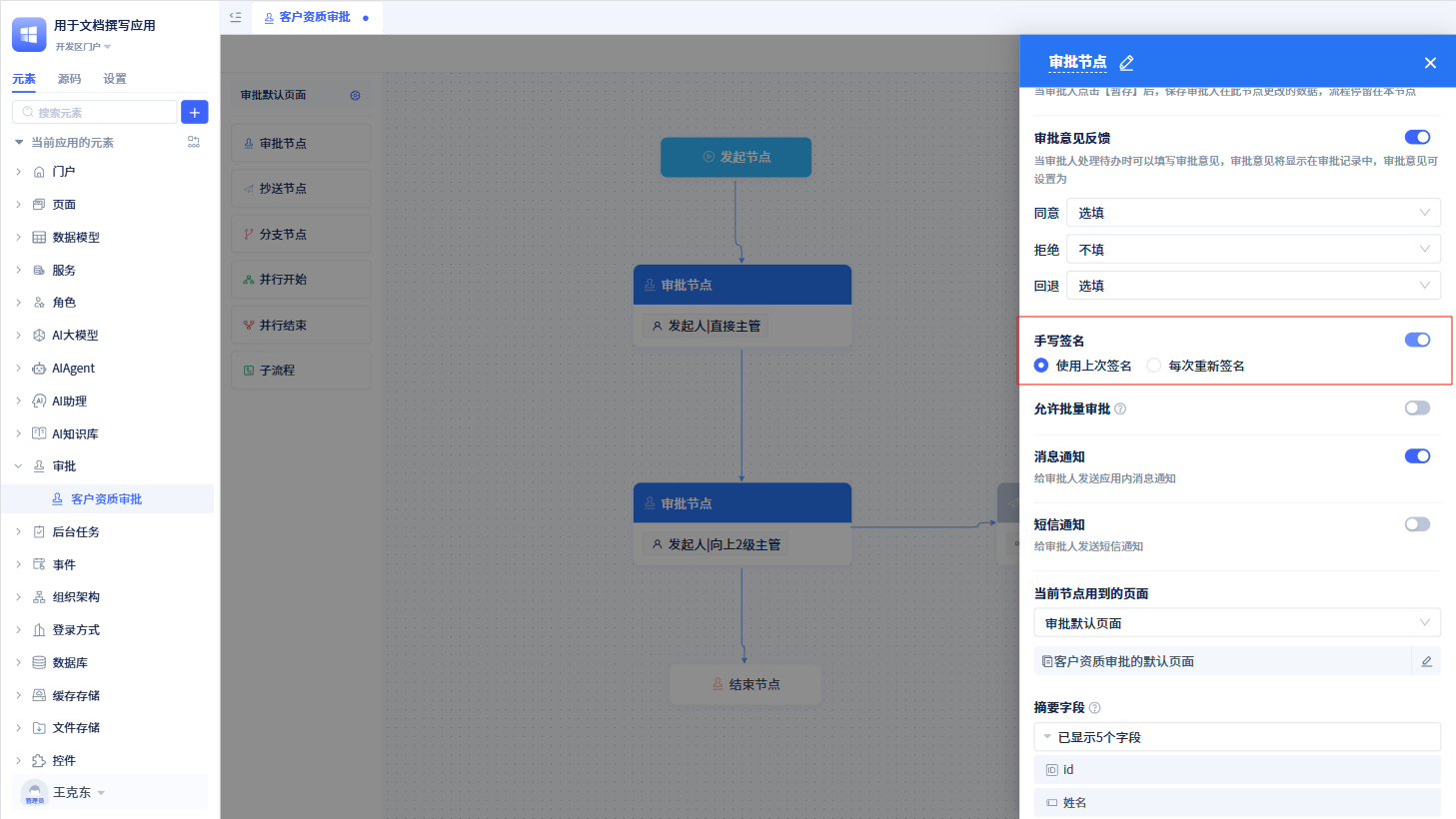Close the 审批节点 settings panel
This screenshot has height=819, width=1456.
1430,63
